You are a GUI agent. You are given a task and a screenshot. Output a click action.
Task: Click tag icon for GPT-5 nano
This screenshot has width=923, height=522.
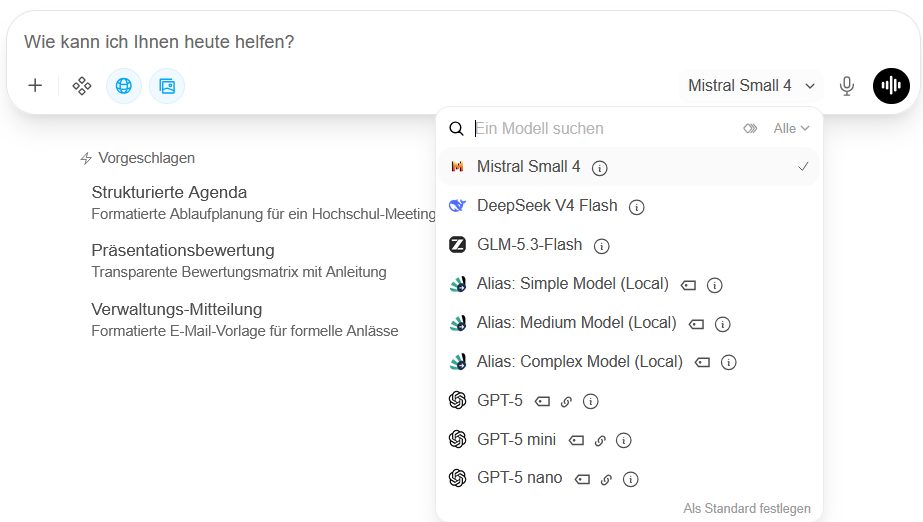pos(582,480)
